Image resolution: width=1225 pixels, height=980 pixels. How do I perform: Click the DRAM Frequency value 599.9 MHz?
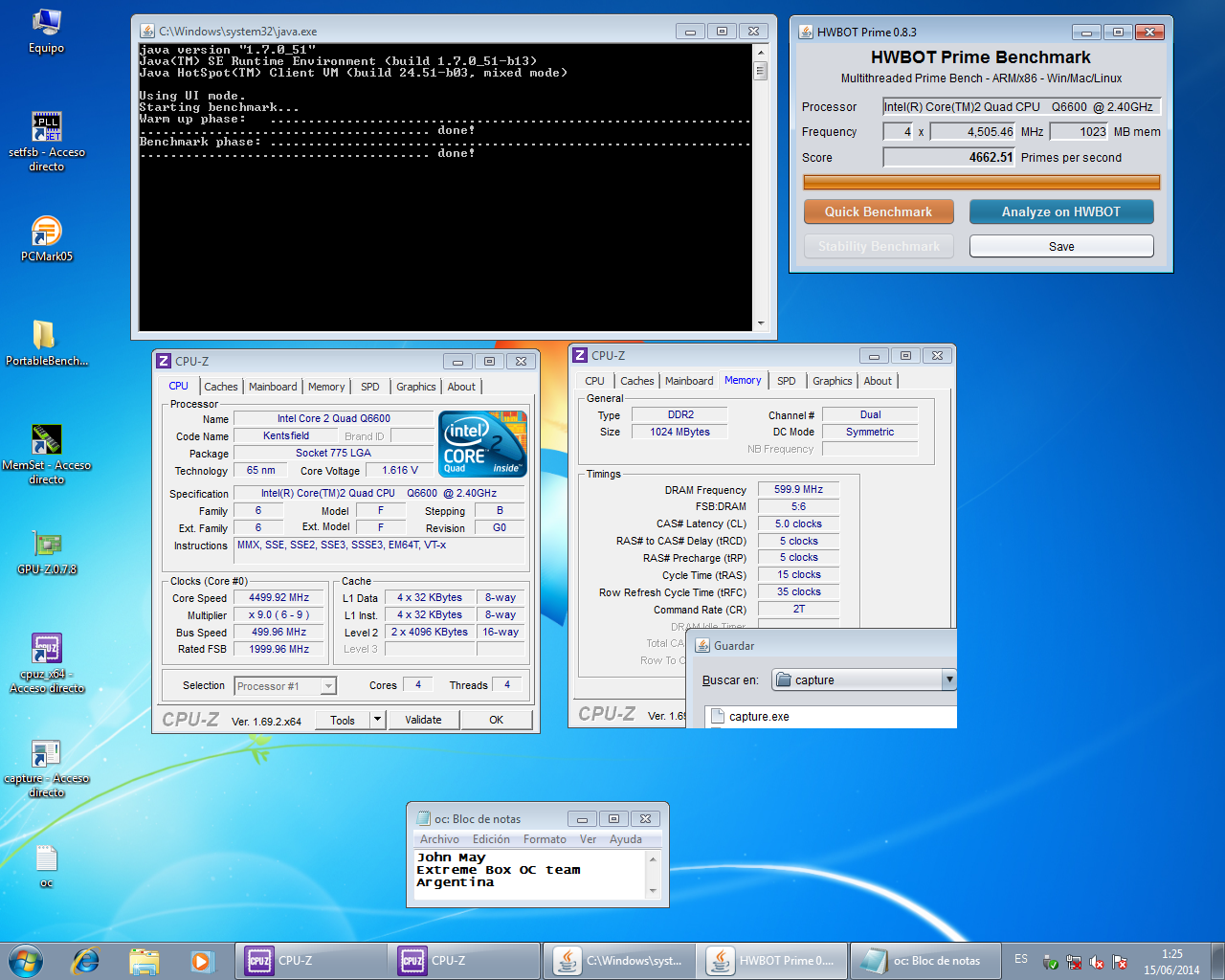tap(798, 489)
